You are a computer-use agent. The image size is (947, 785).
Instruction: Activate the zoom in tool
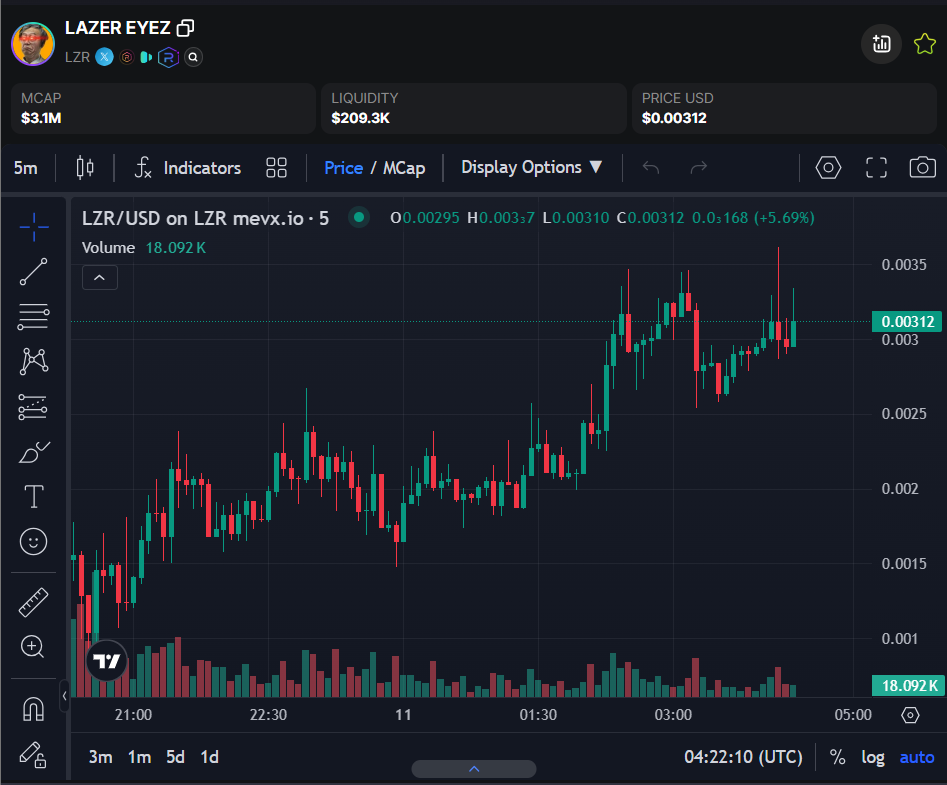pos(33,647)
